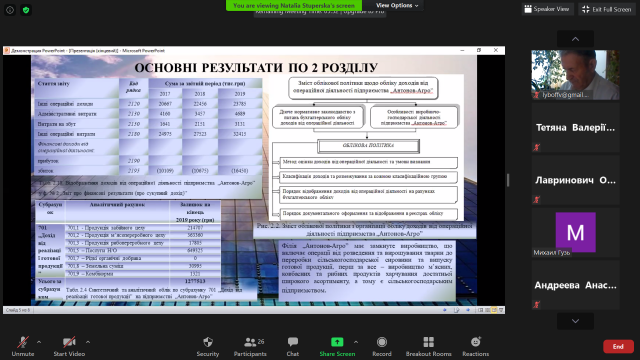This screenshot has width=640, height=360.
Task: Switch PowerPoint to Normal view icon
Action: click(x=480, y=310)
